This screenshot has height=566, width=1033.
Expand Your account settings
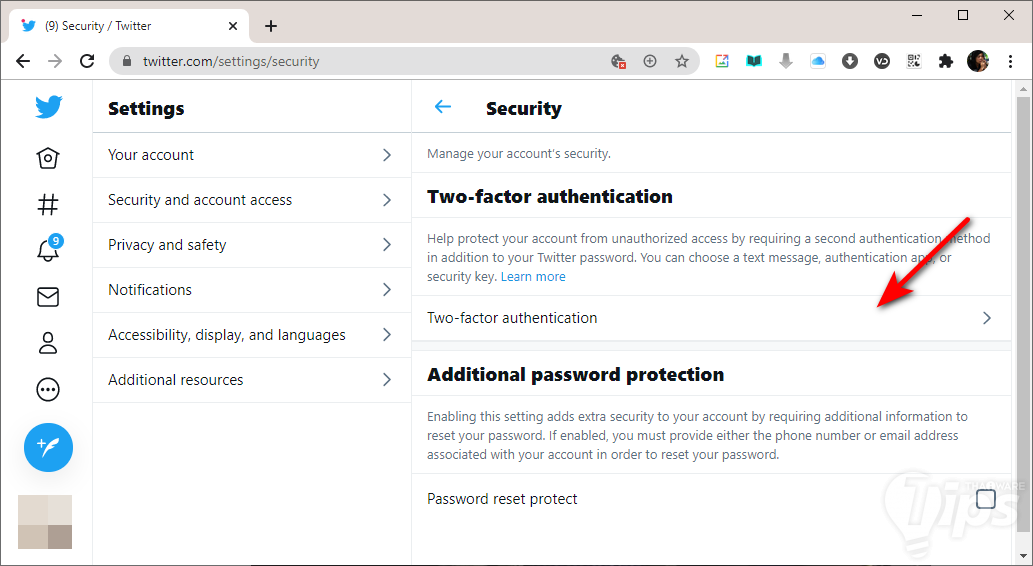pyautogui.click(x=251, y=155)
